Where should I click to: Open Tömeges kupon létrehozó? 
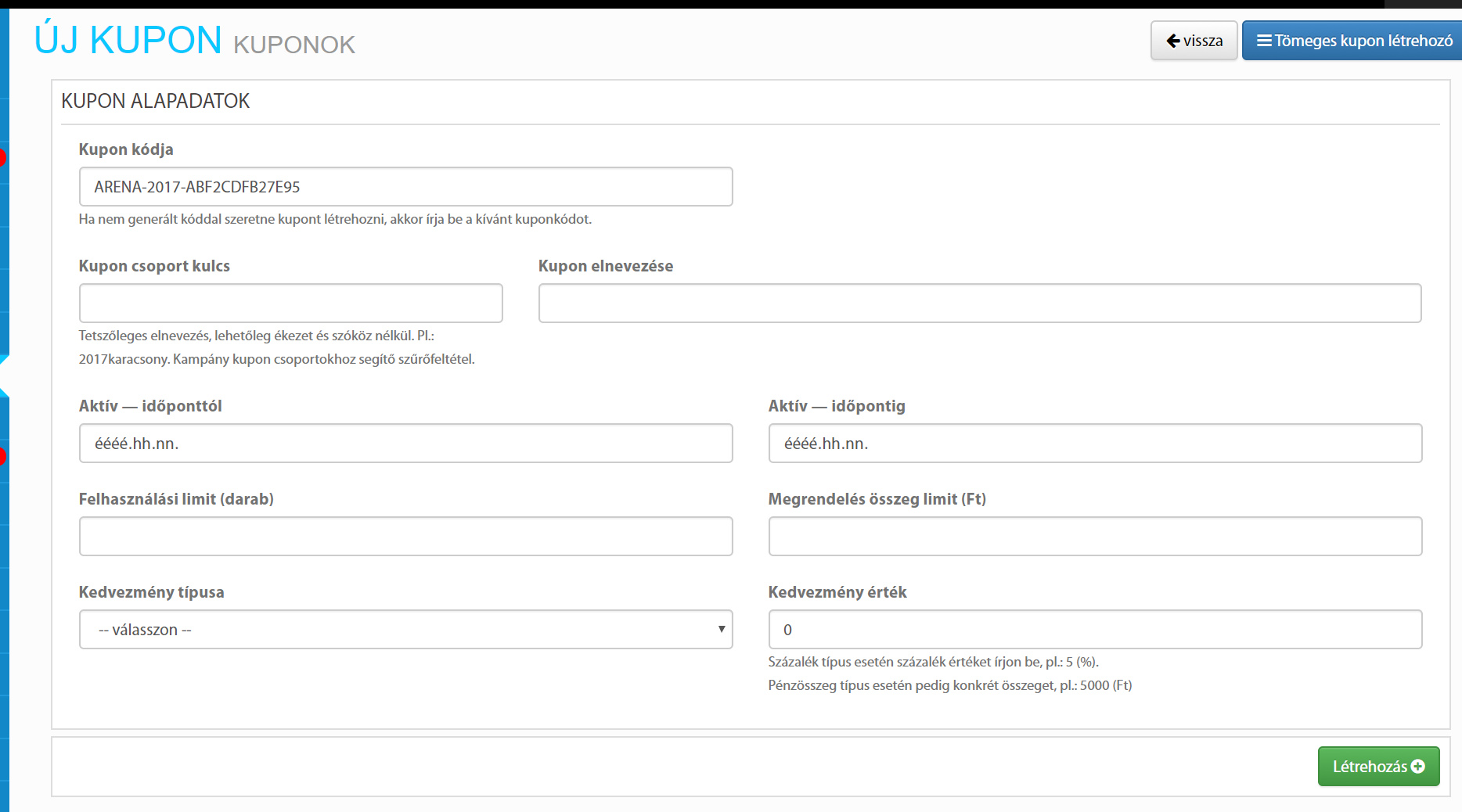click(1353, 41)
